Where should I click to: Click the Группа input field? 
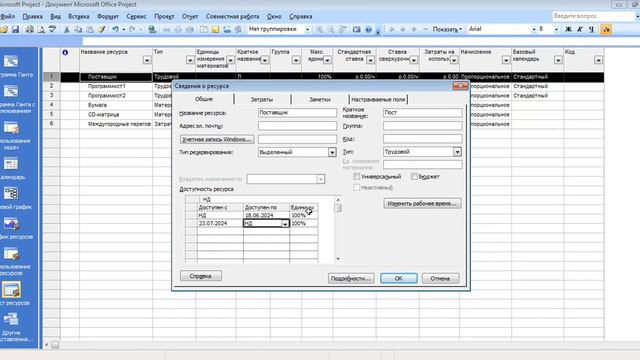coord(422,126)
